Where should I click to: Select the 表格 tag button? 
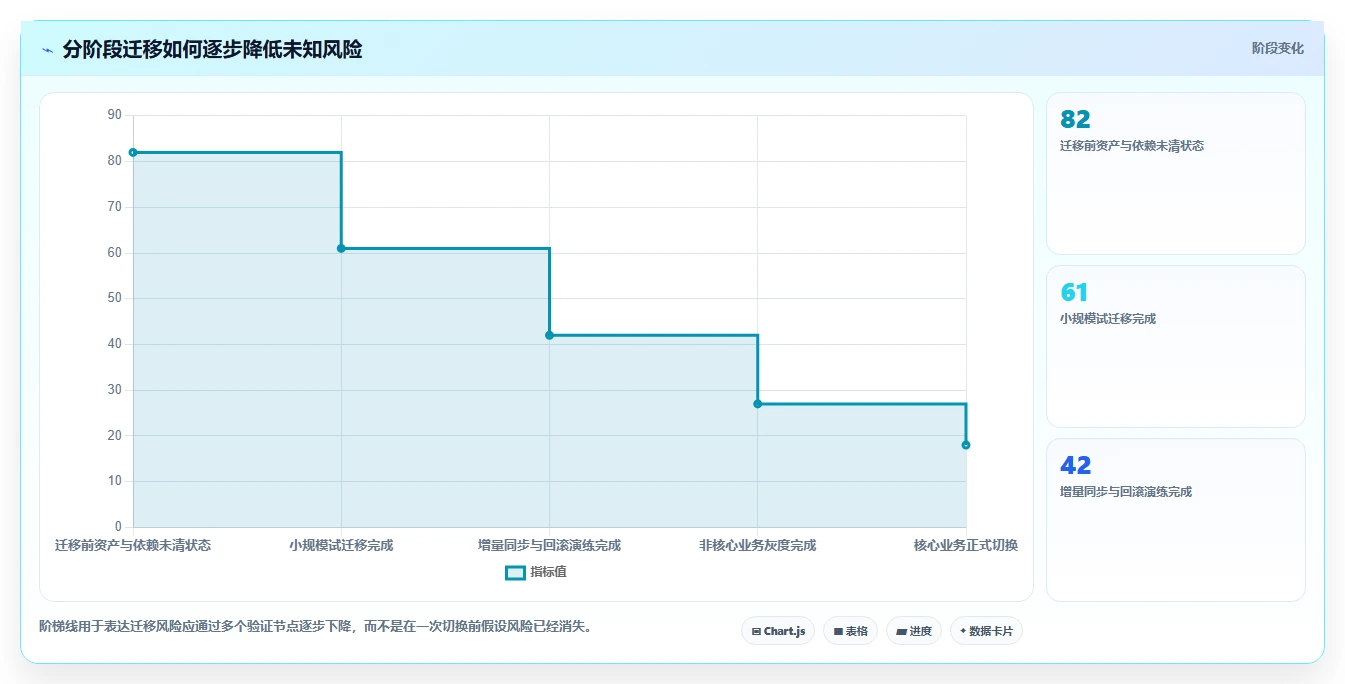pos(850,631)
